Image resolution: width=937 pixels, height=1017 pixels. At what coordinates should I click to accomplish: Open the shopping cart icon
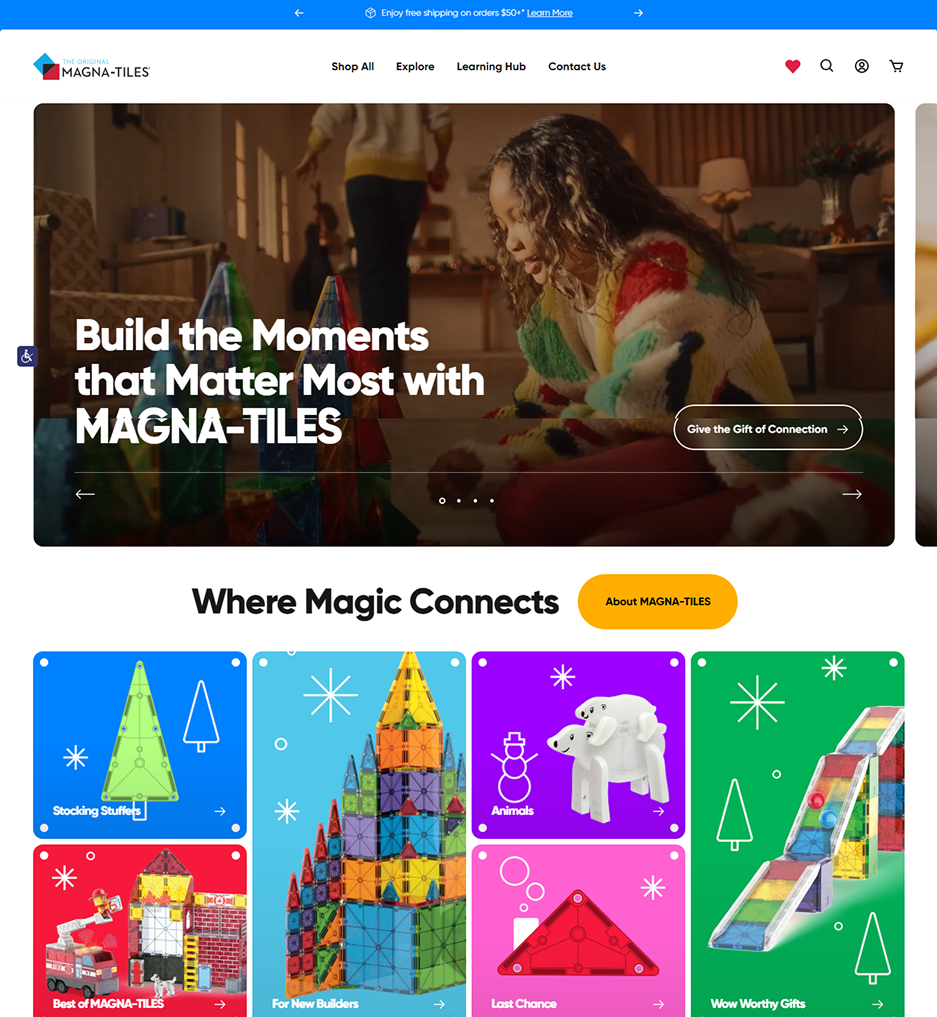pos(896,66)
